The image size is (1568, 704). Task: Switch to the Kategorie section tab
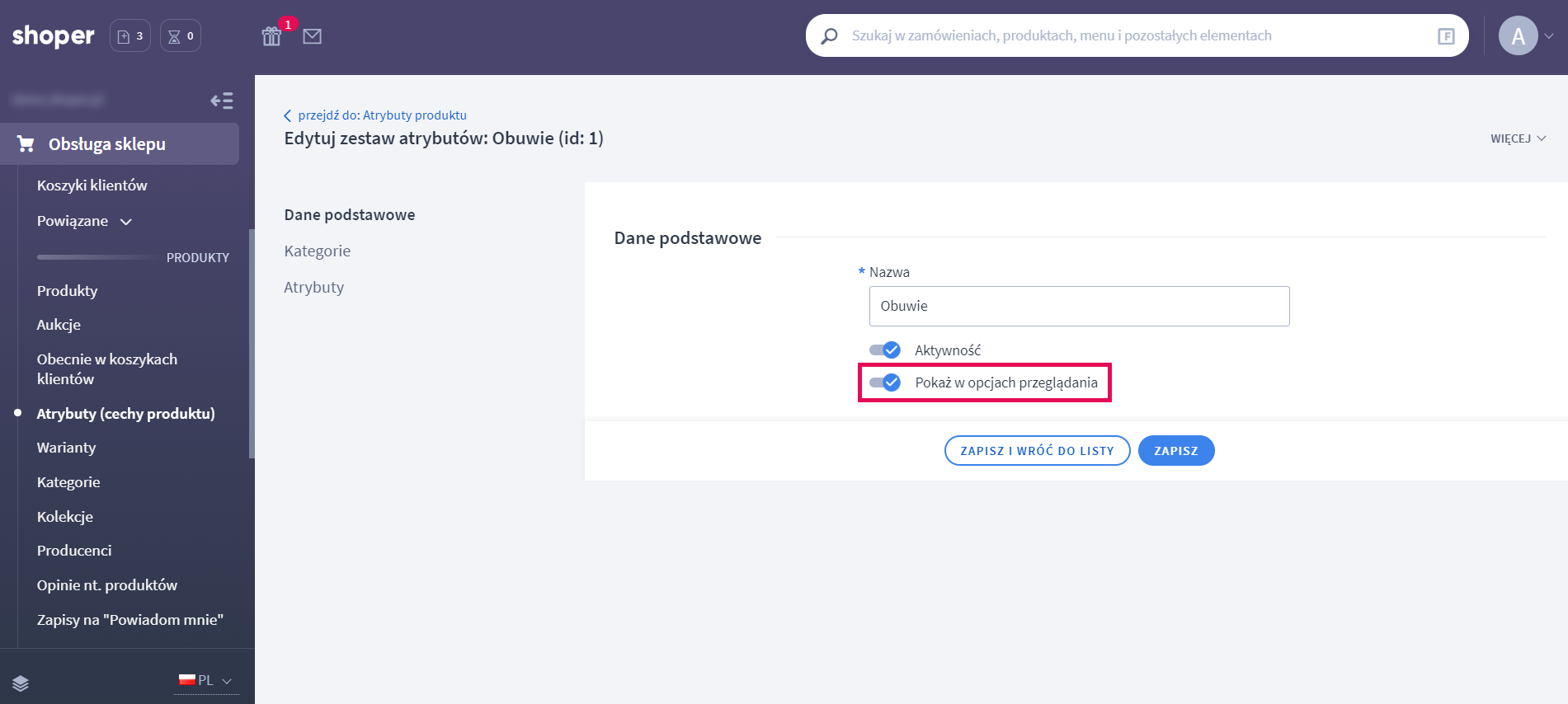pos(318,251)
